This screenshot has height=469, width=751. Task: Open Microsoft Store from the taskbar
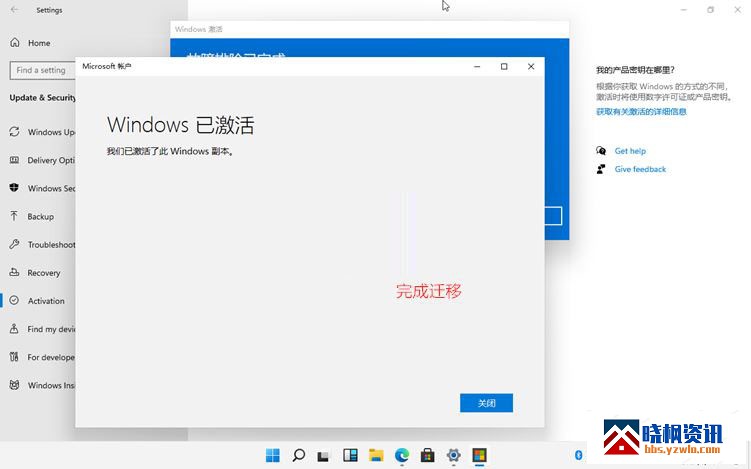tap(428, 455)
